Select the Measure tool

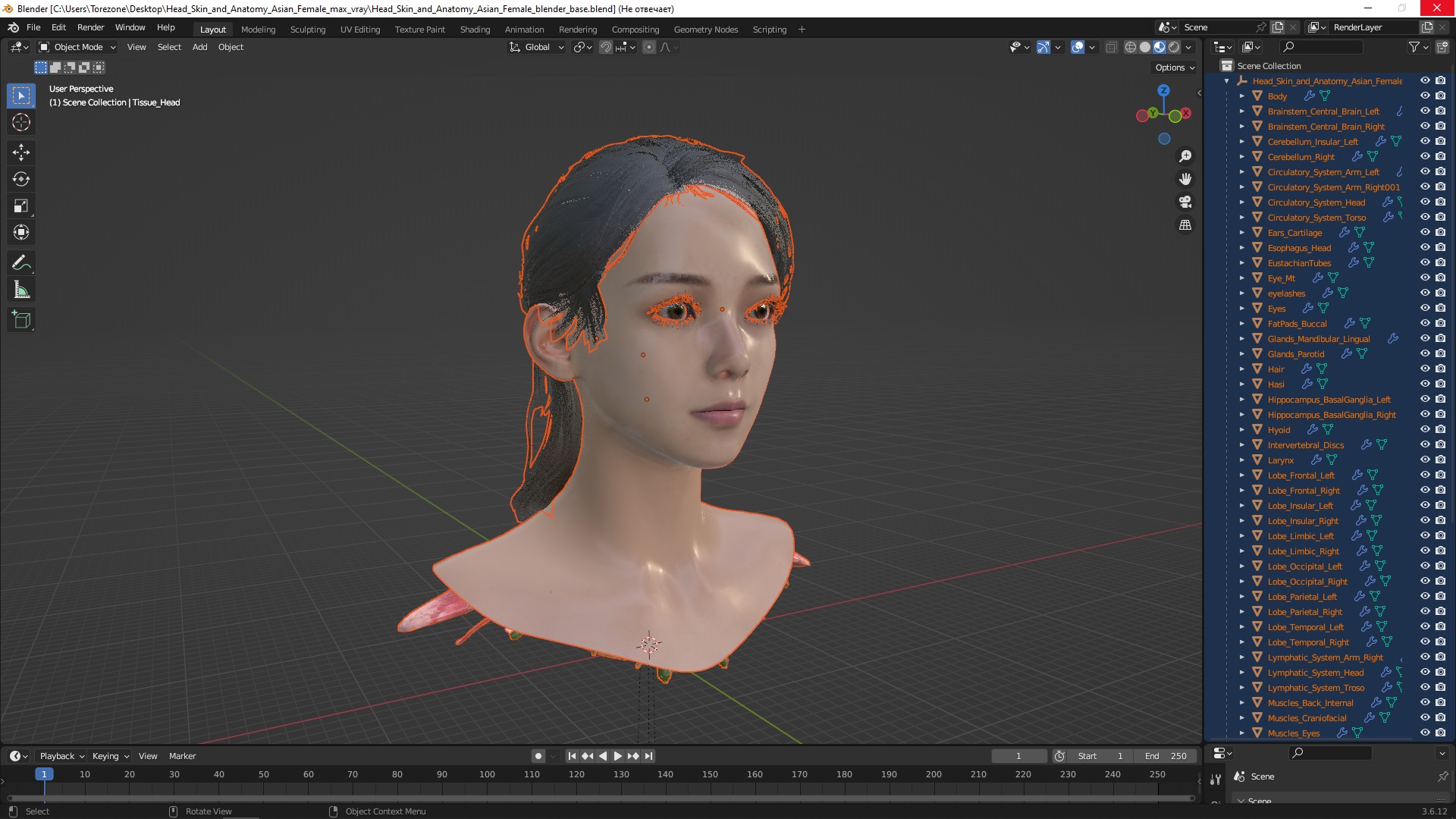coord(21,290)
